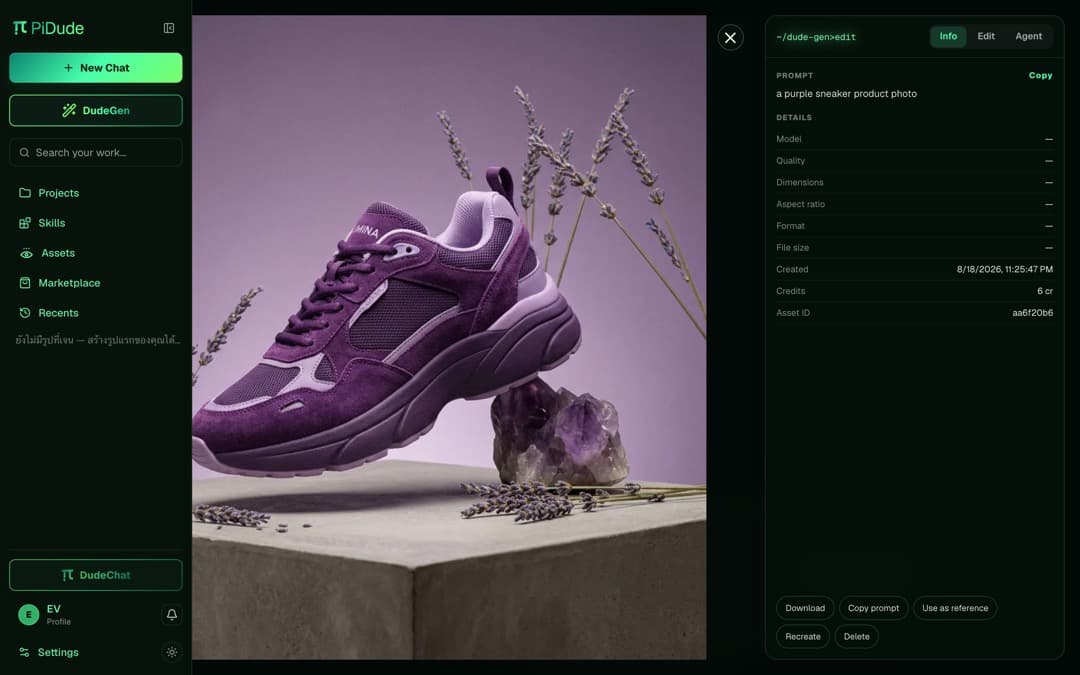Click the Asset ID value aa6f20b6
1080x675 pixels.
point(1032,313)
